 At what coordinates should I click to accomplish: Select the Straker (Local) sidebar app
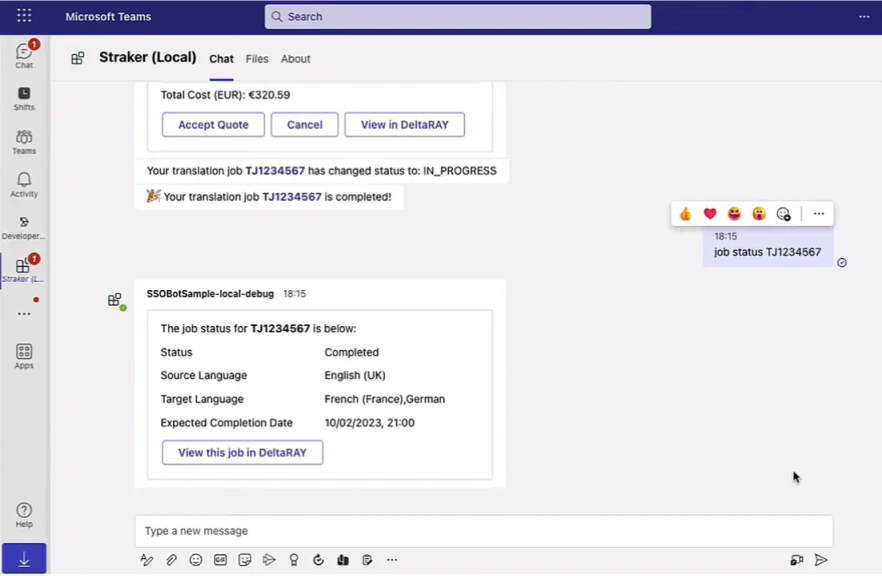(24, 270)
